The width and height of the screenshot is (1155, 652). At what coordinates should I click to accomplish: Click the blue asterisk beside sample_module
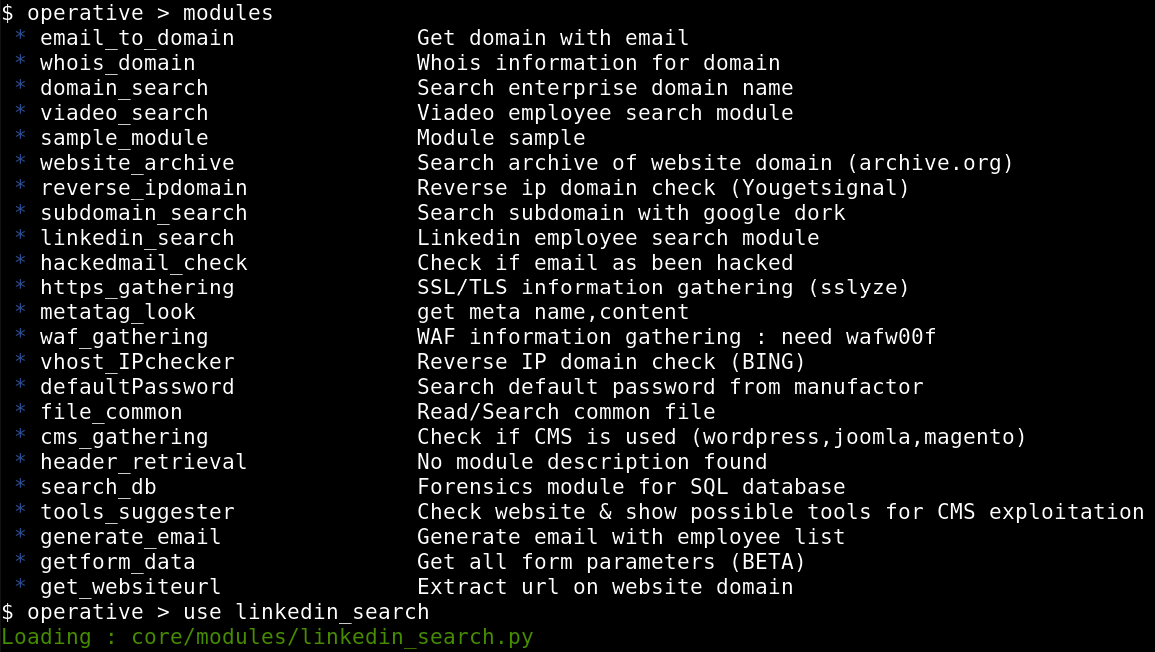20,138
